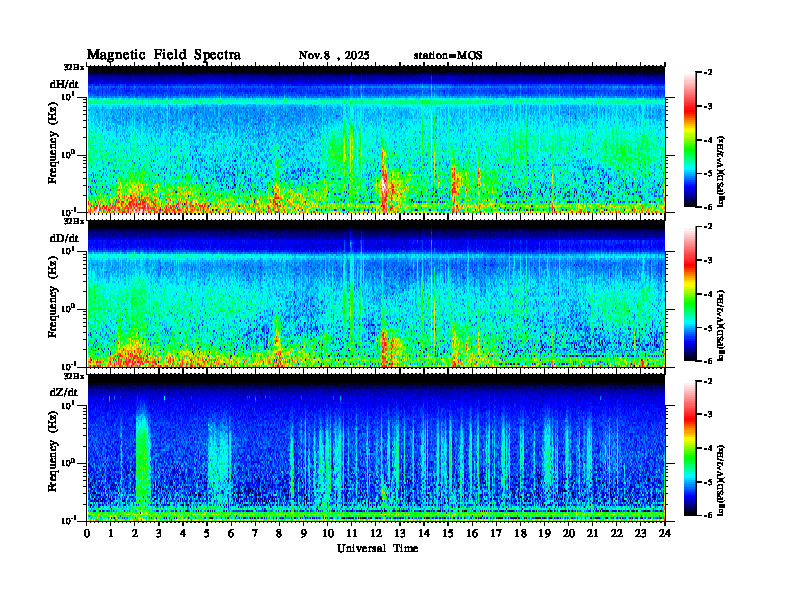Image resolution: width=792 pixels, height=612 pixels.
Task: Click hour 13 on the Universal Time axis
Action: point(400,534)
